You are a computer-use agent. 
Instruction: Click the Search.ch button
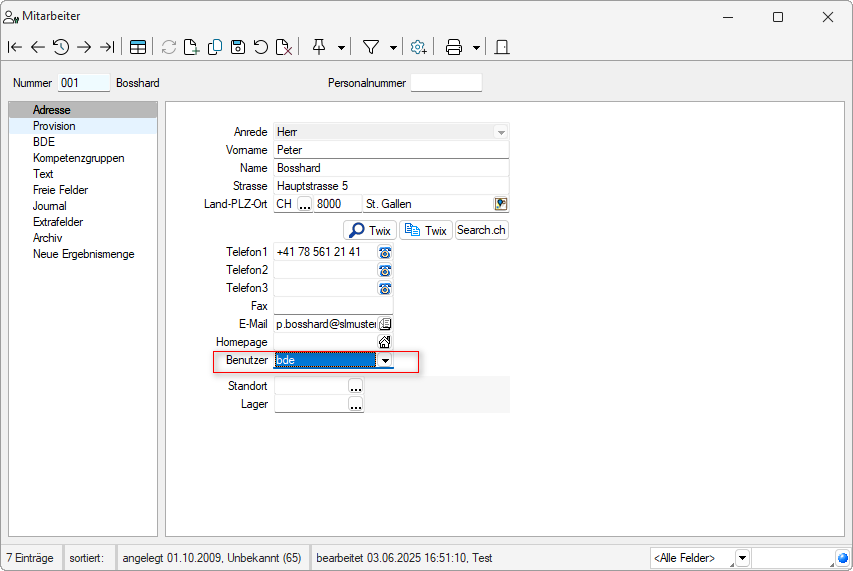point(482,230)
